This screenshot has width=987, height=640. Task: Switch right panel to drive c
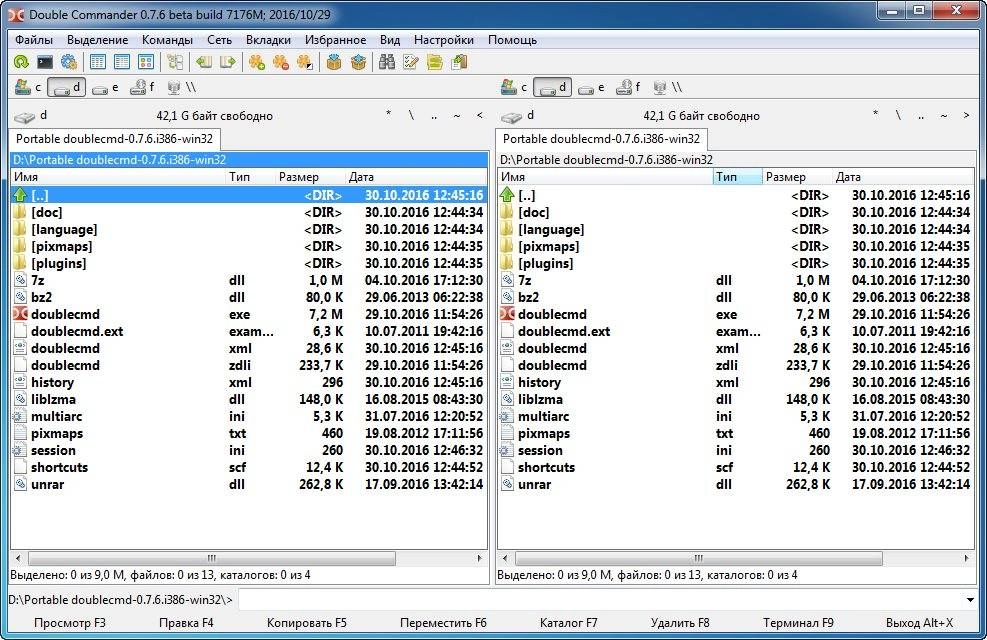(x=514, y=87)
